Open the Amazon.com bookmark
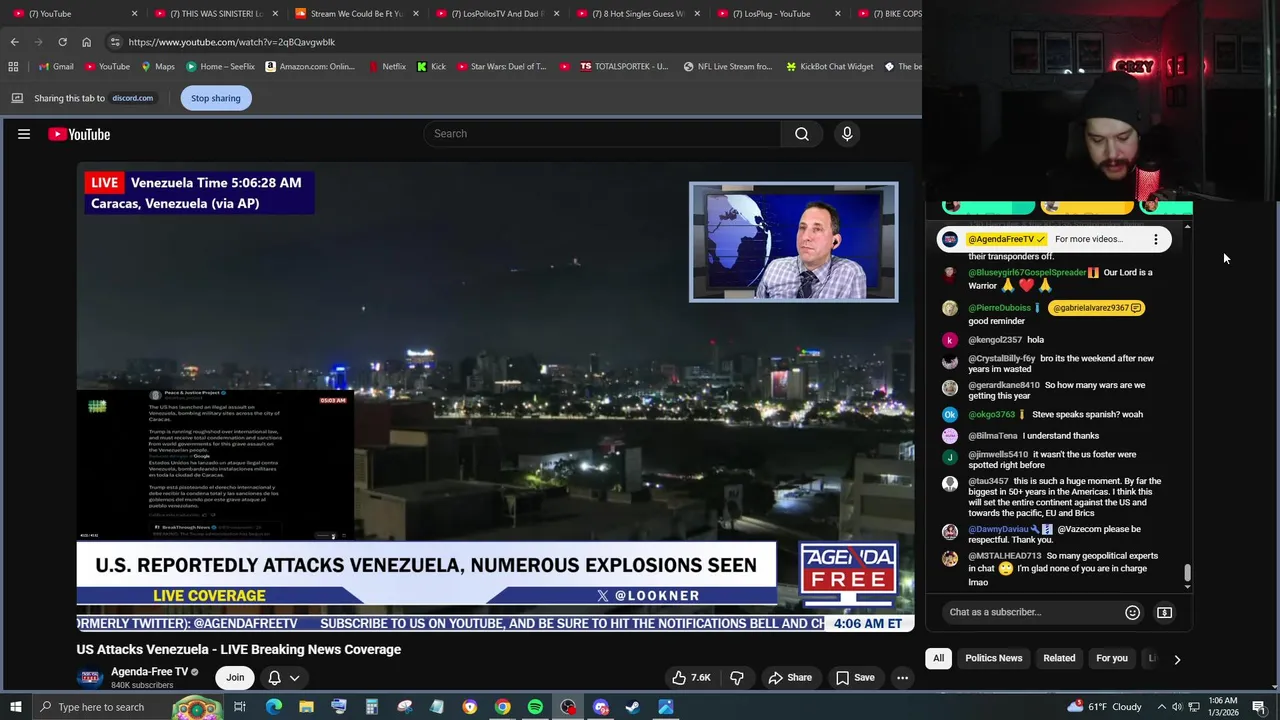Viewport: 1280px width, 720px height. [309, 67]
